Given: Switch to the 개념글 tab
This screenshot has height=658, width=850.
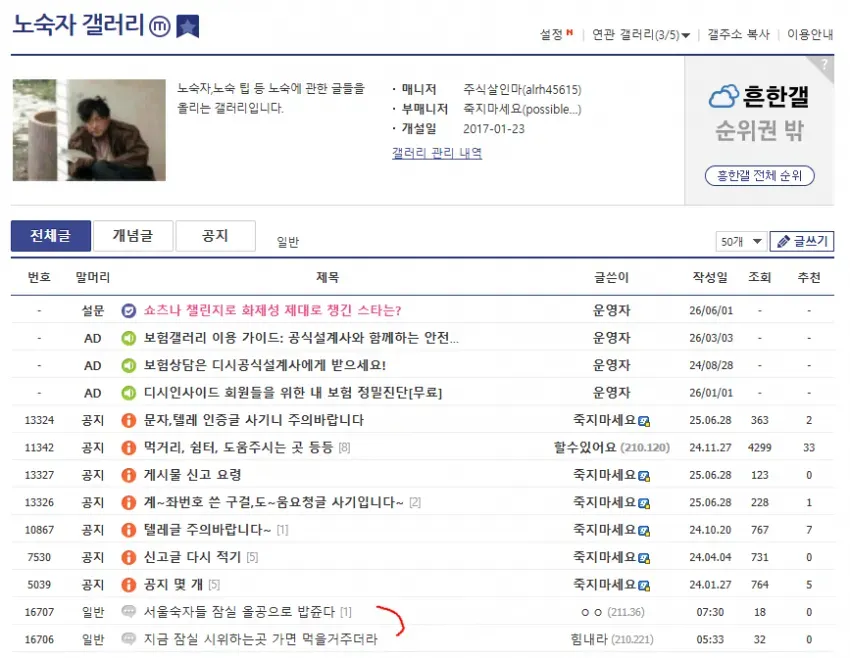Looking at the screenshot, I should tap(133, 236).
